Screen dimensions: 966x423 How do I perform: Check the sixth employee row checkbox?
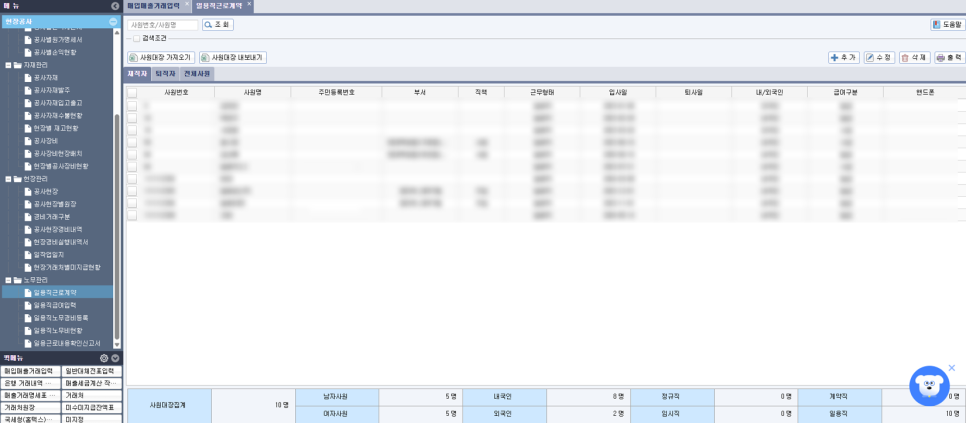click(132, 166)
